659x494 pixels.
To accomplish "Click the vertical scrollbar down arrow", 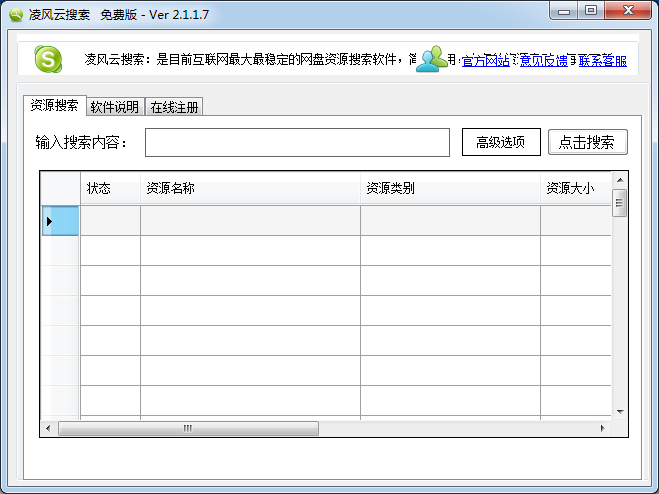I will click(x=620, y=412).
